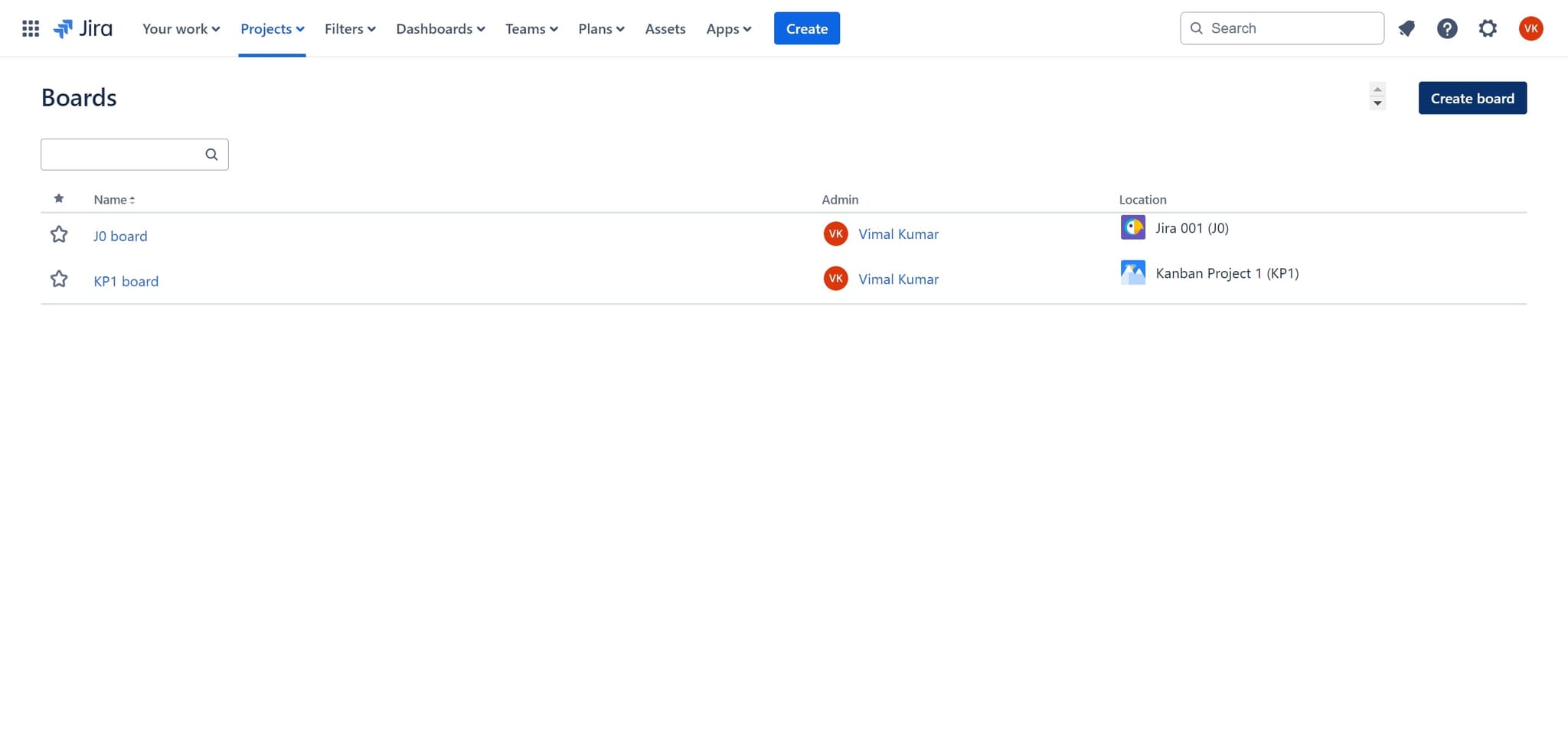This screenshot has width=1568, height=744.
Task: Star the J0 board
Action: point(59,234)
